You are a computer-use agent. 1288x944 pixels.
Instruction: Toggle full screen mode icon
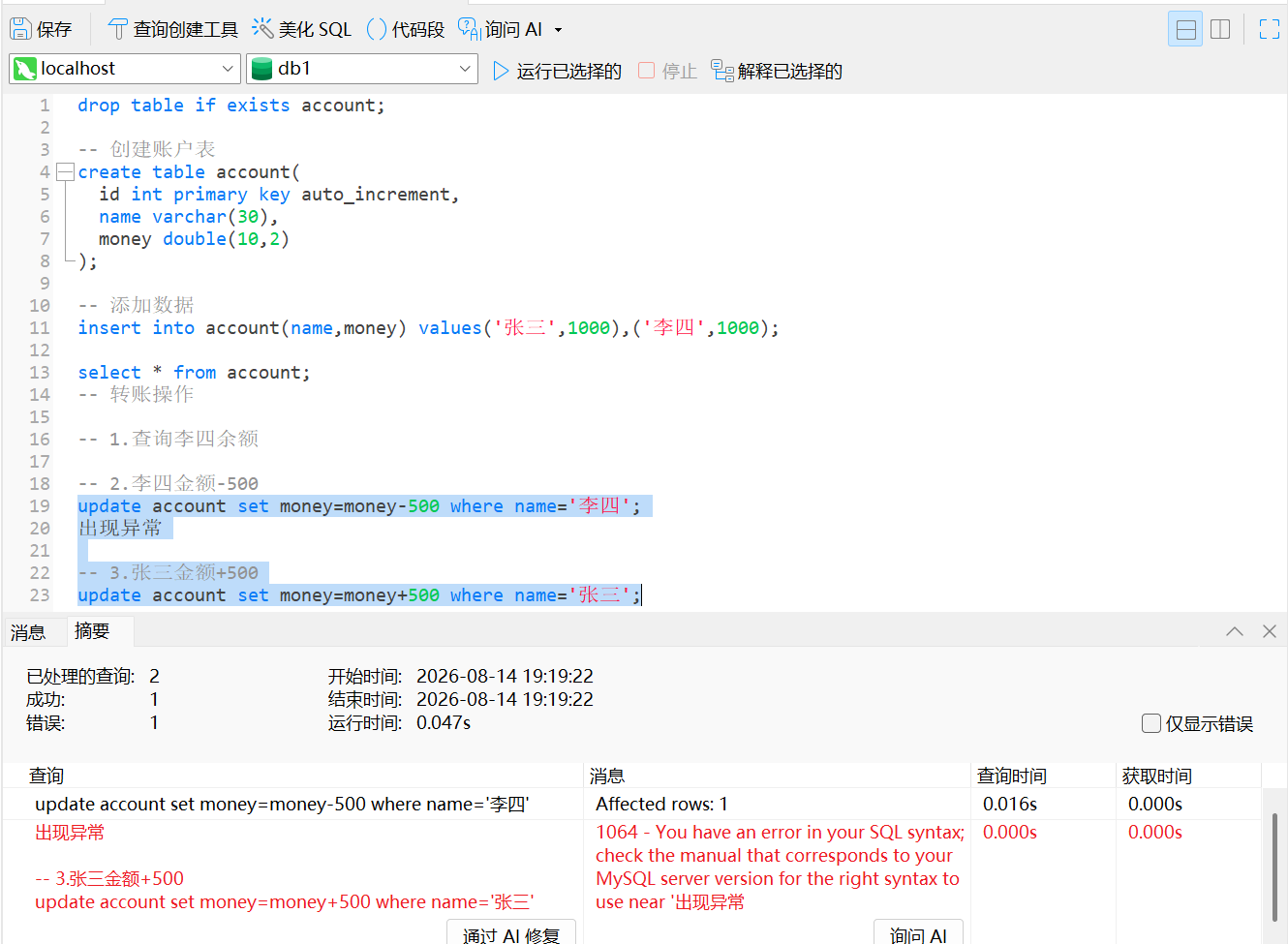(x=1269, y=29)
